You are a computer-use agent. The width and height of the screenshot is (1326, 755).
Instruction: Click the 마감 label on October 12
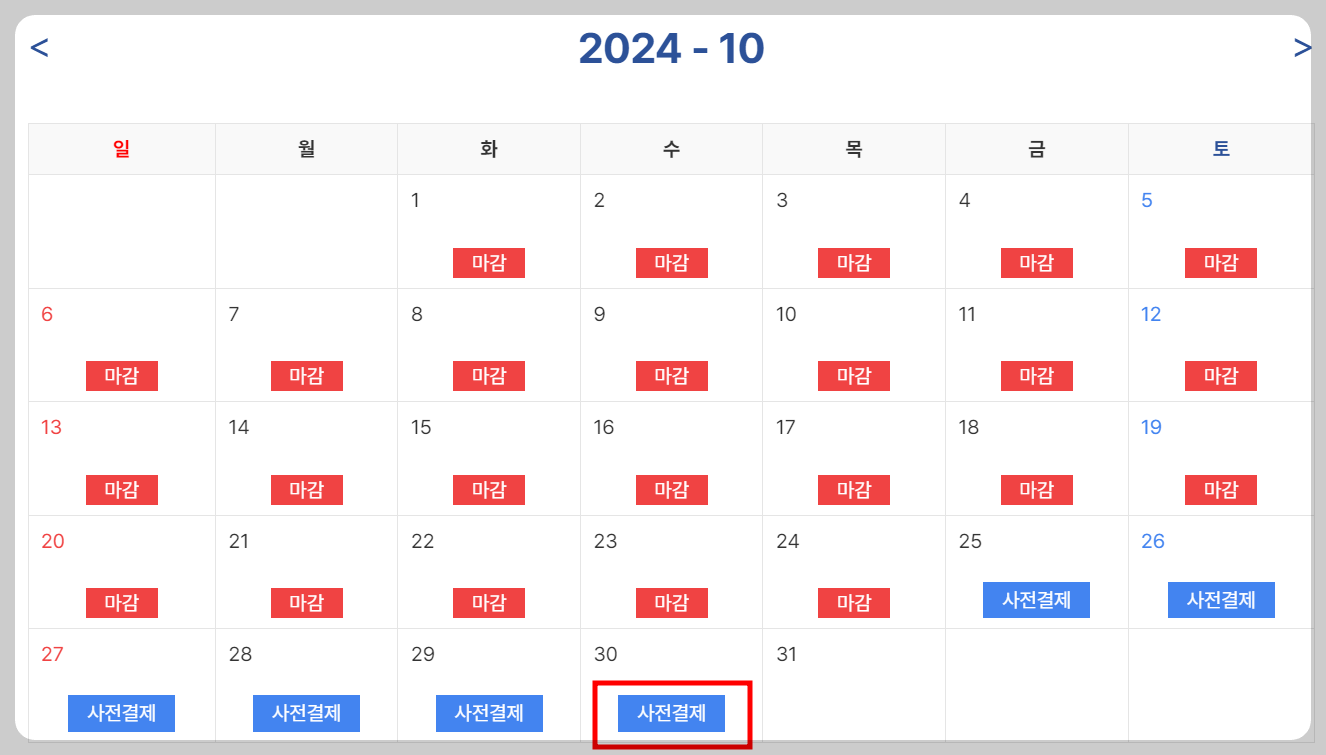coord(1220,376)
